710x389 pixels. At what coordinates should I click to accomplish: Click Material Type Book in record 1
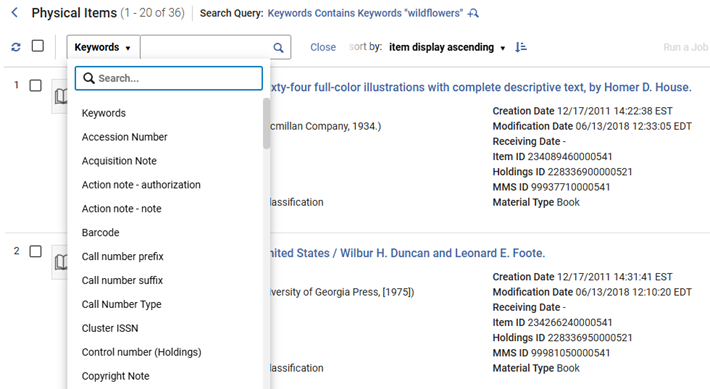pyautogui.click(x=536, y=202)
